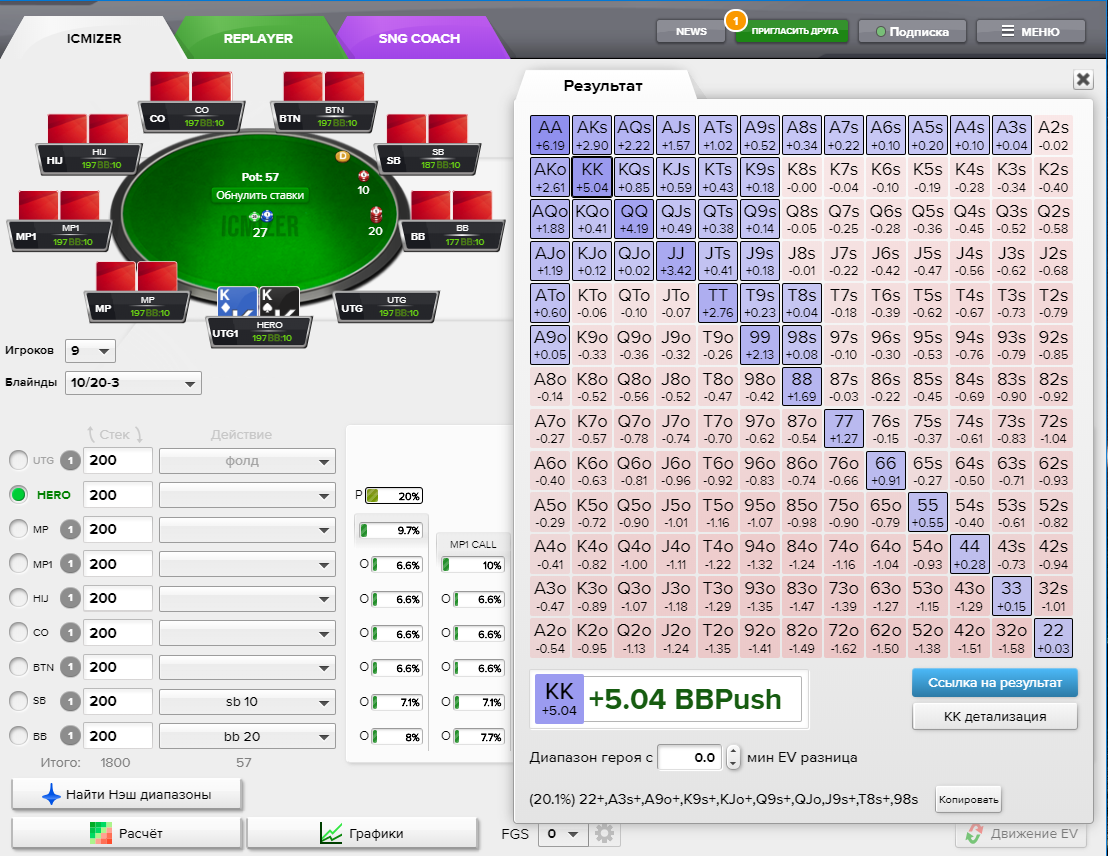
Task: Click the BTN player's face-down cards
Action: (x=324, y=86)
